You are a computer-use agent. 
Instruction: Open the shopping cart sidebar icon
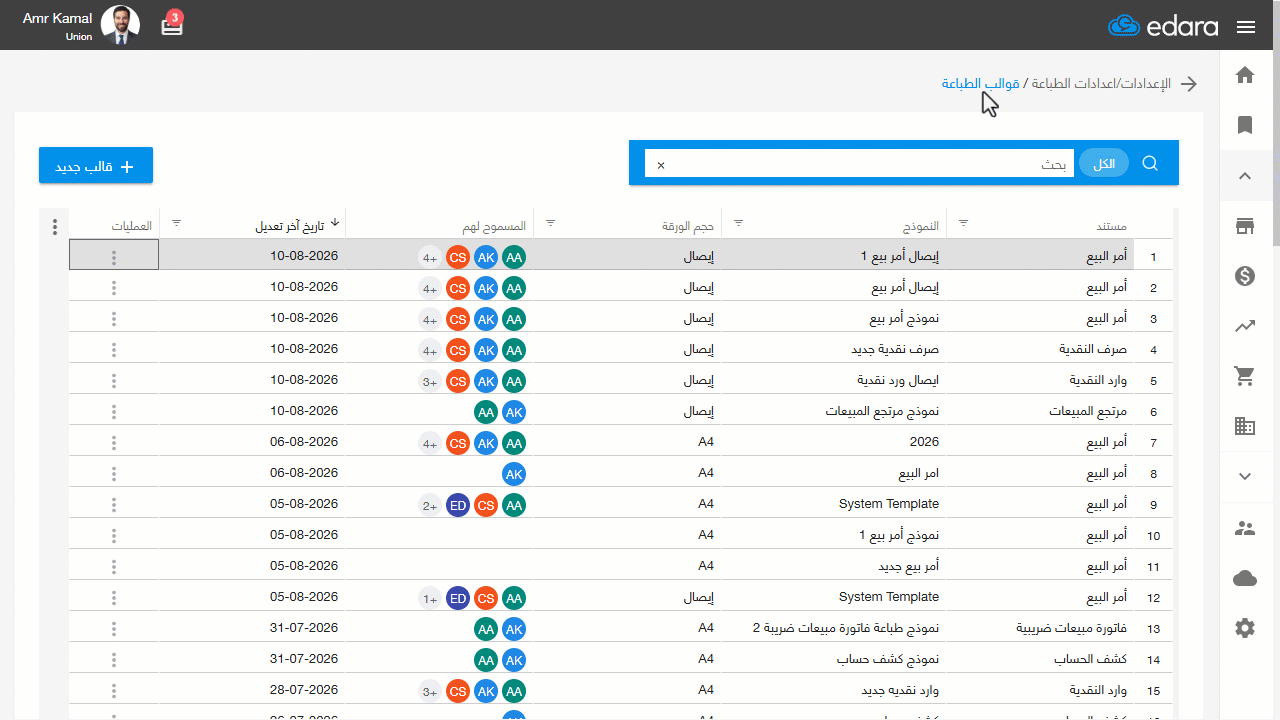coord(1245,376)
